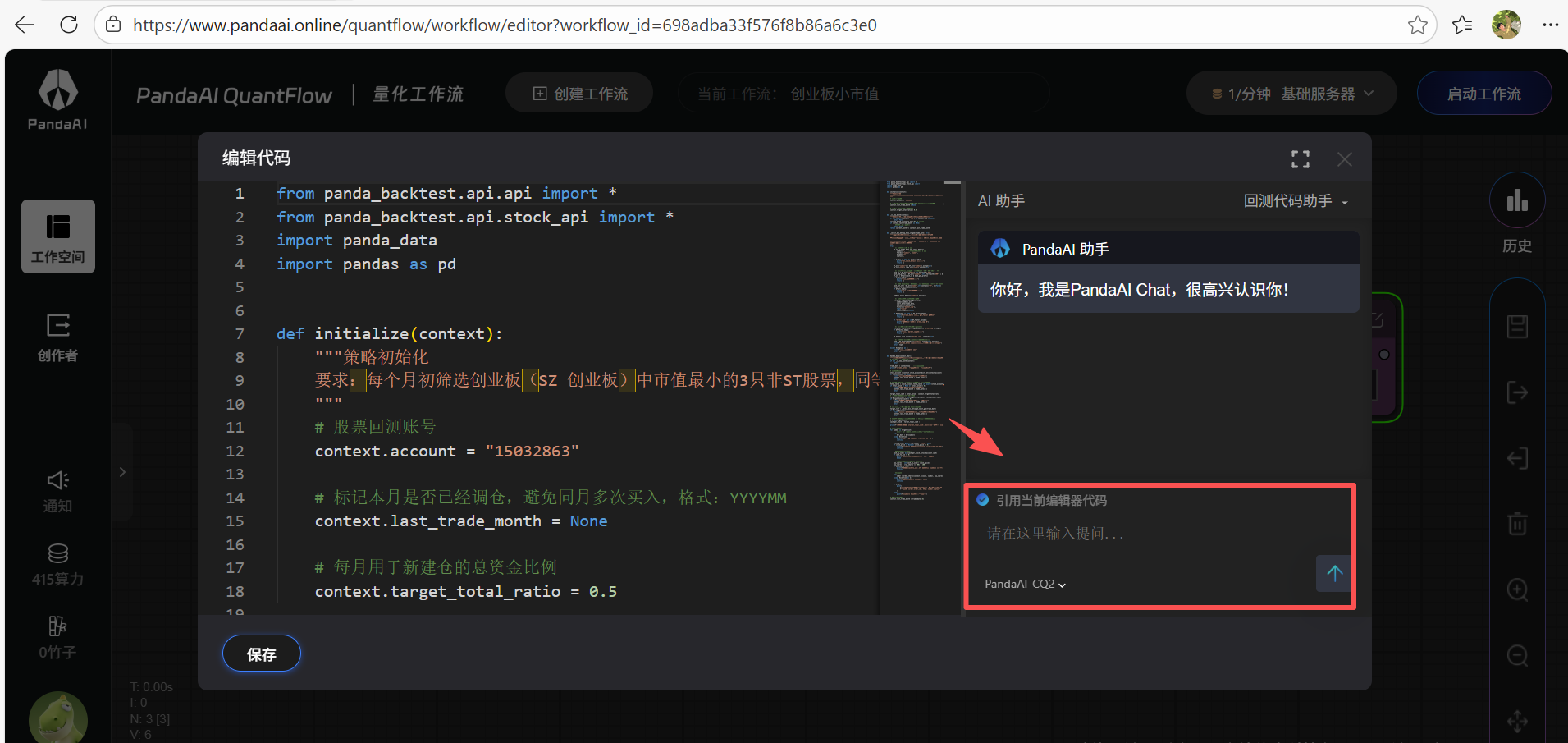The width and height of the screenshot is (1568, 743).
Task: Click the export arrow icon in right toolbar
Action: (1517, 392)
